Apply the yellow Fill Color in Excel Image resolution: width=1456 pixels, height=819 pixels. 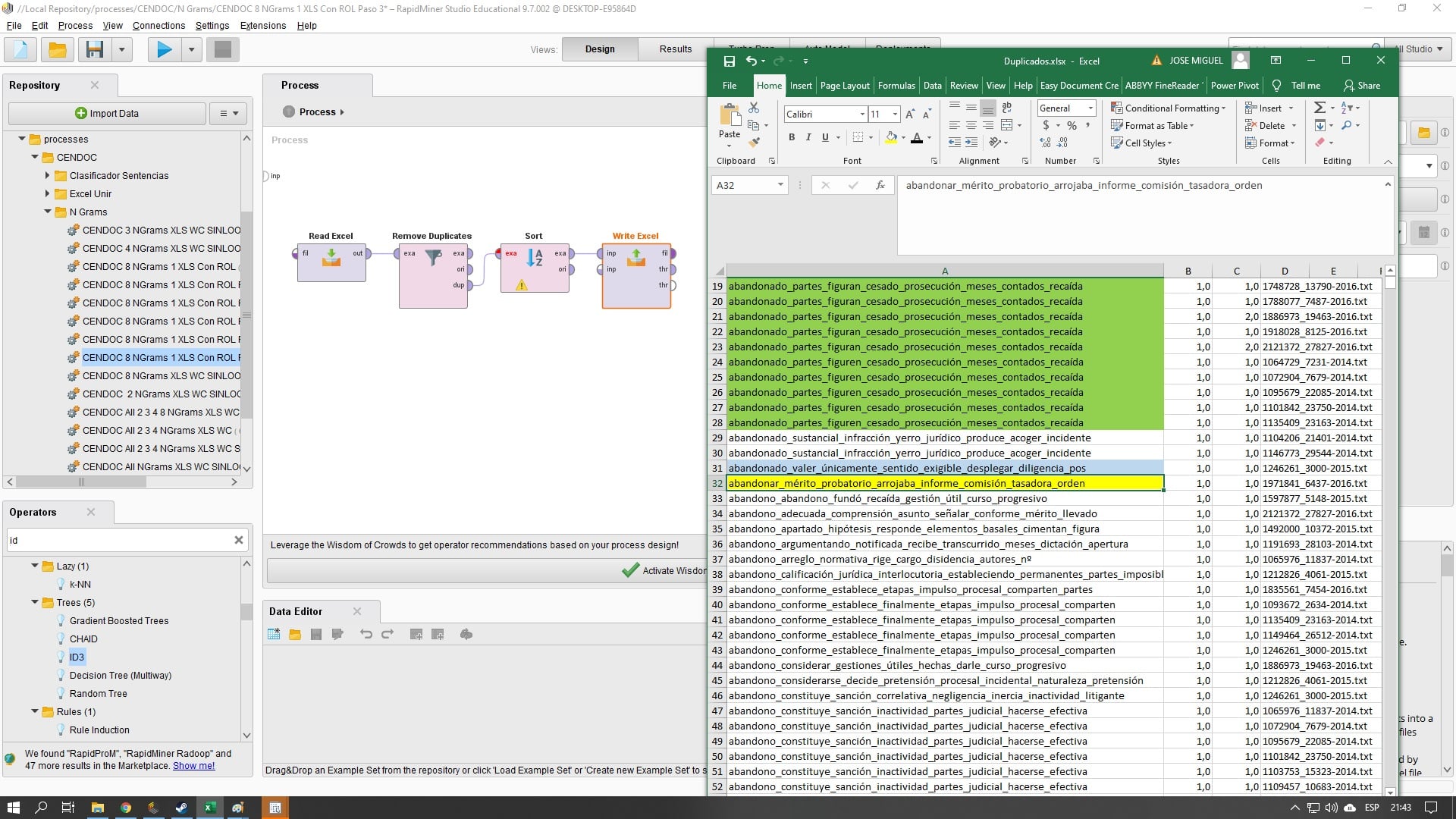pos(891,137)
